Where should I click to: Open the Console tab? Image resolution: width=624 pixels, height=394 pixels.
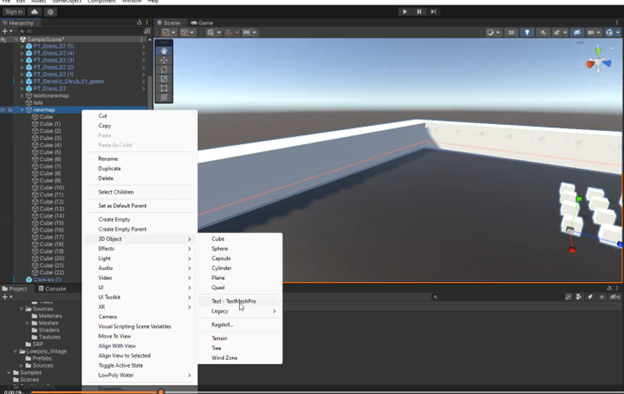pos(52,289)
